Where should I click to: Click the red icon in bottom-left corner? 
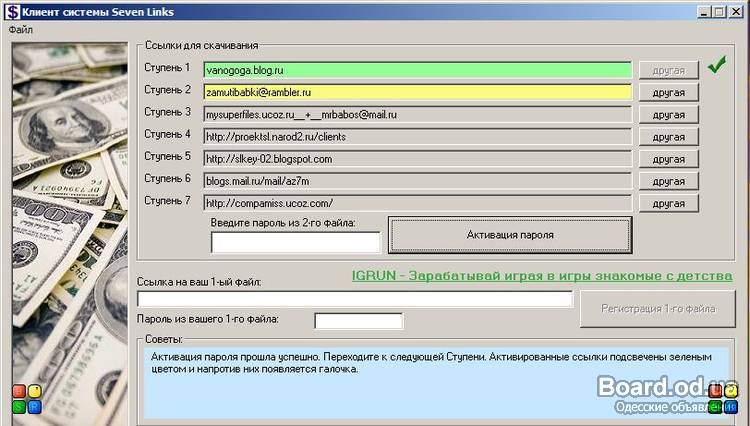point(19,391)
